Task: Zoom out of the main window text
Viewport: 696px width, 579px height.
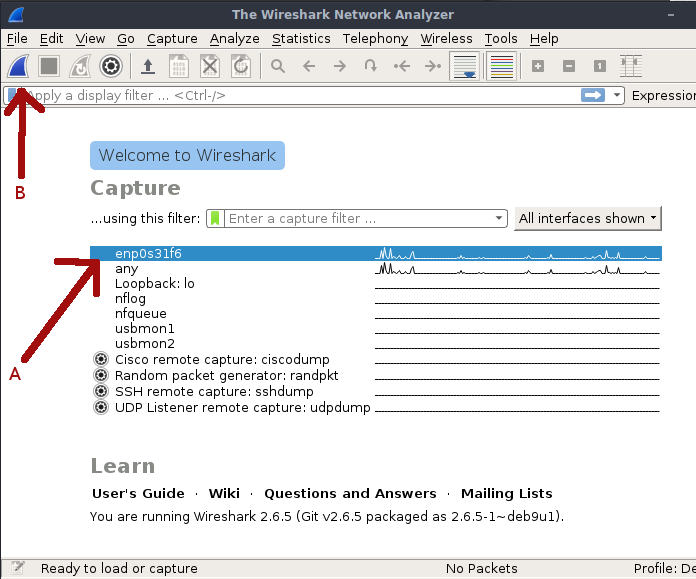Action: click(569, 67)
